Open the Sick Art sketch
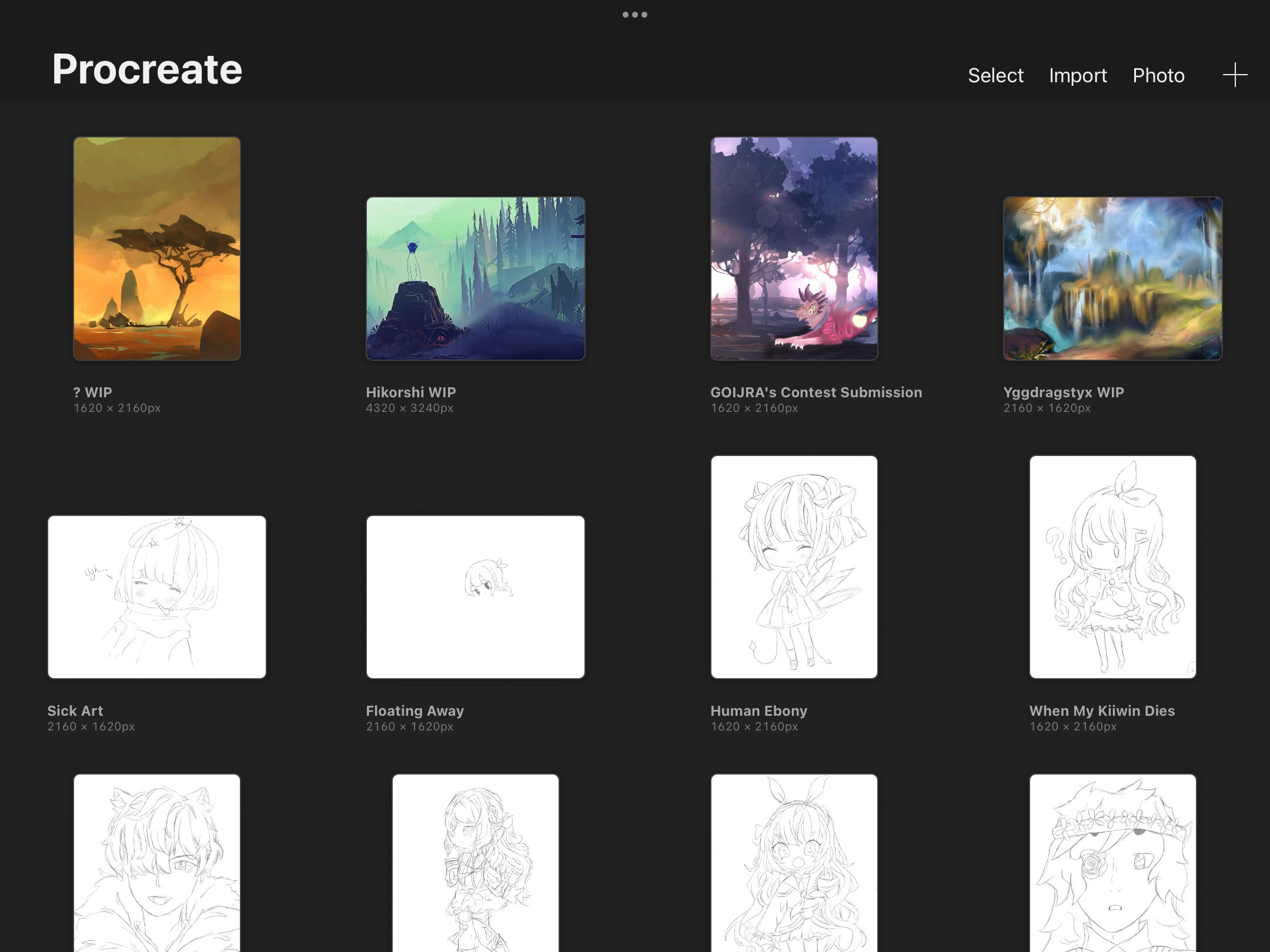1270x952 pixels. 156,596
